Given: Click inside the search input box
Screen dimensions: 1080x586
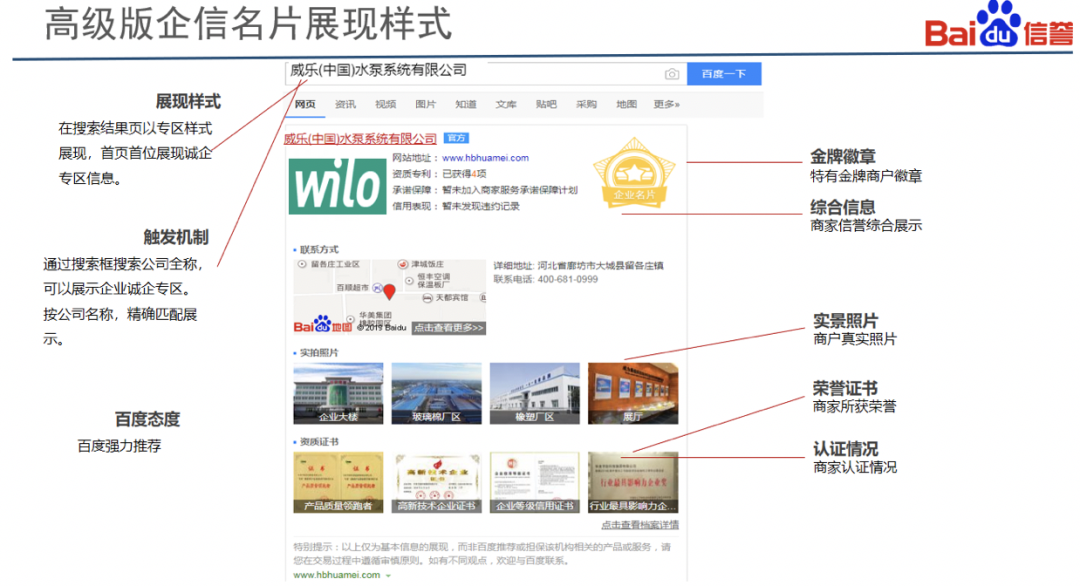Looking at the screenshot, I should click(470, 72).
